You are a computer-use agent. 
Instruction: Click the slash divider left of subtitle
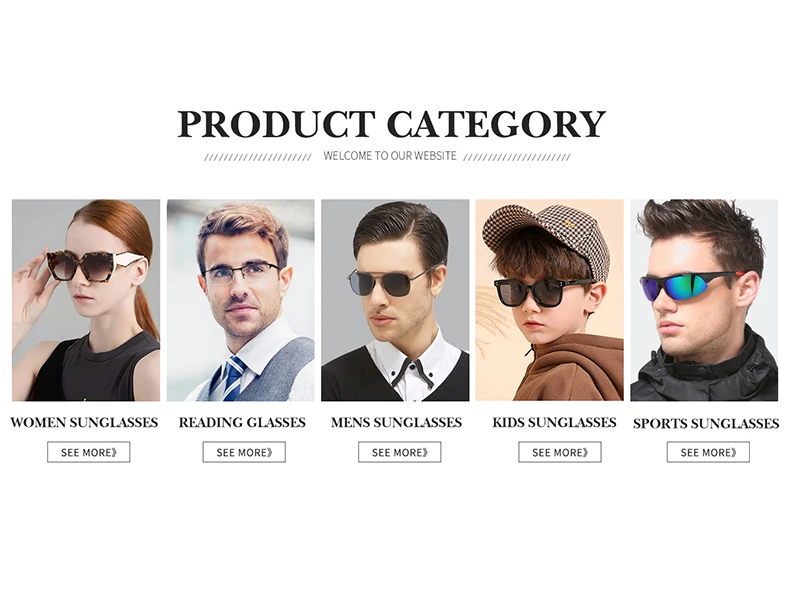coord(258,157)
